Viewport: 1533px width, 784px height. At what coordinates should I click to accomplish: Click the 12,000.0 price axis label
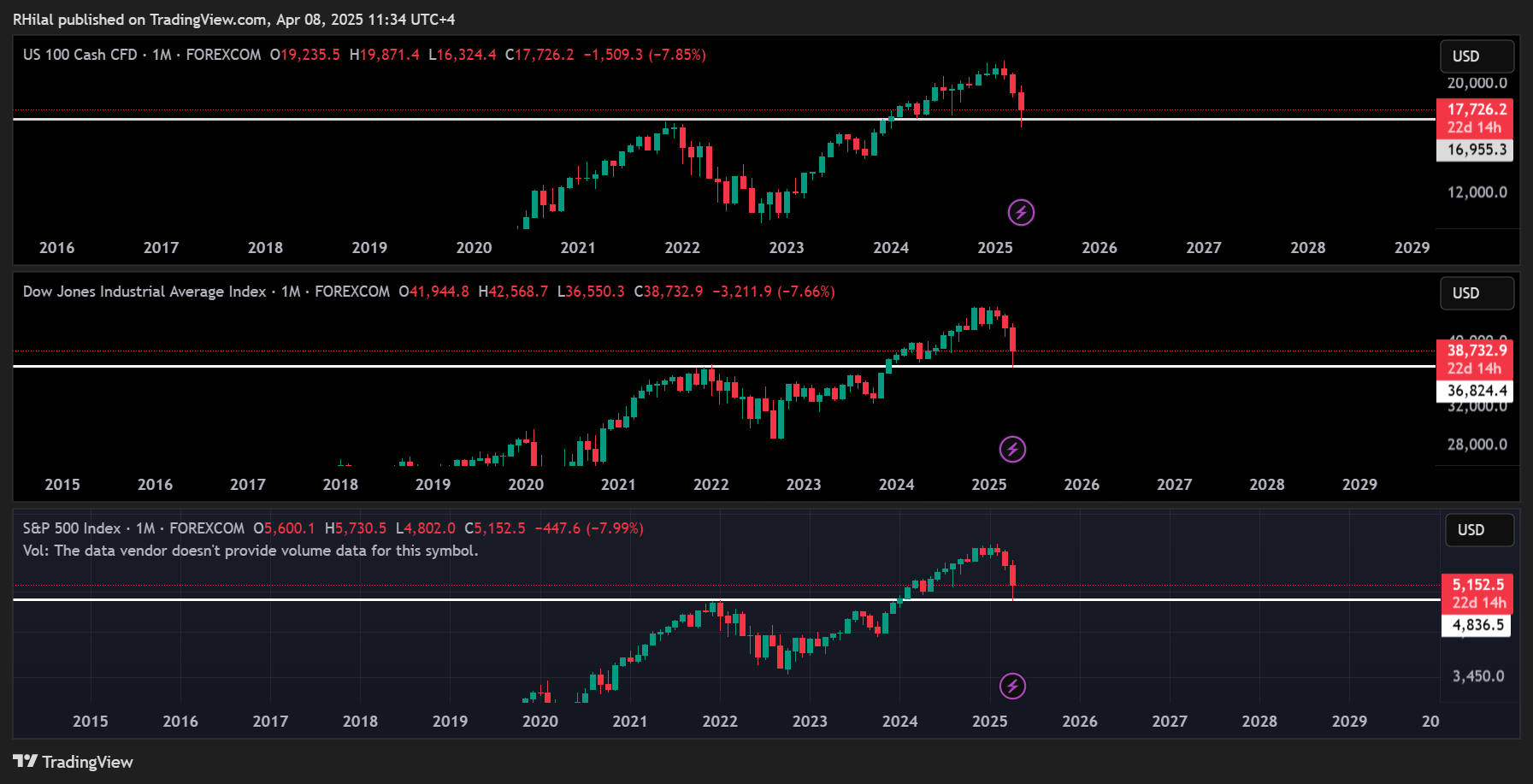1477,192
